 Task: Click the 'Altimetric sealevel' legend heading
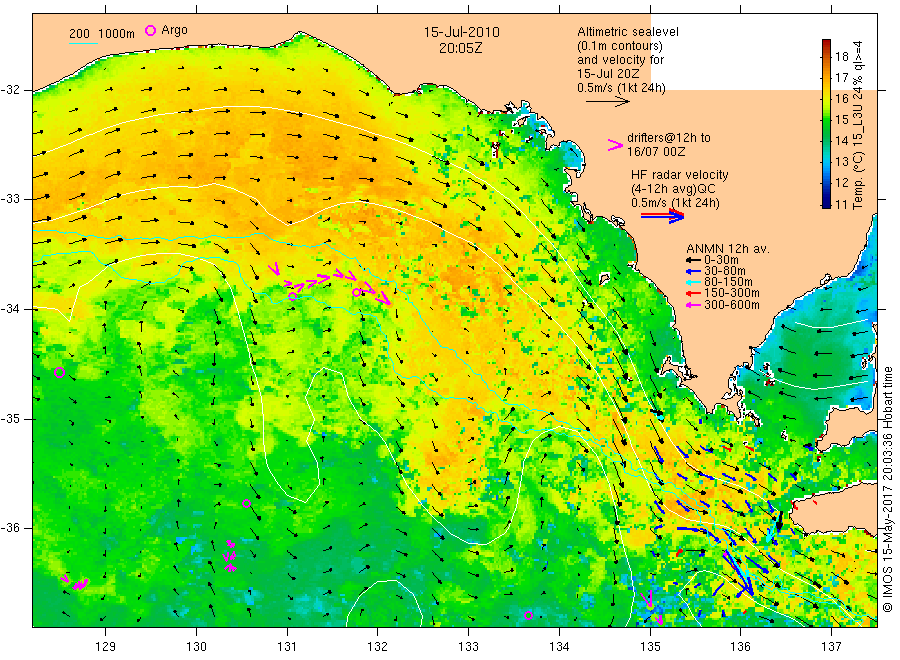tap(628, 32)
